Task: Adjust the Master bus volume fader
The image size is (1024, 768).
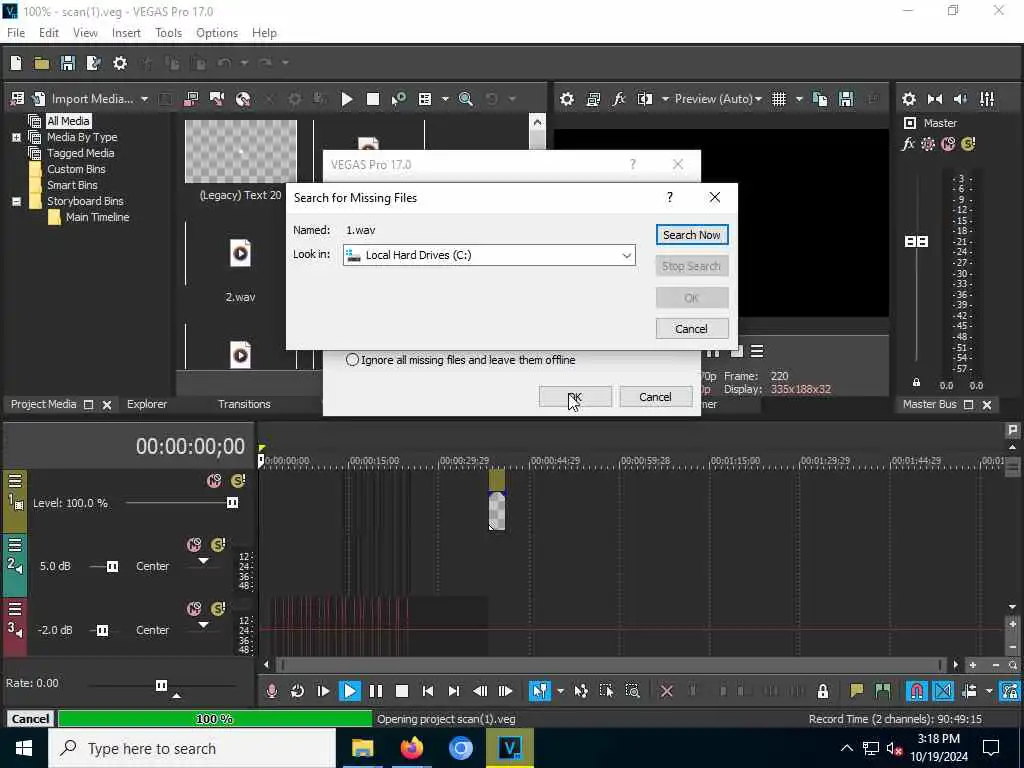Action: pyautogui.click(x=916, y=242)
